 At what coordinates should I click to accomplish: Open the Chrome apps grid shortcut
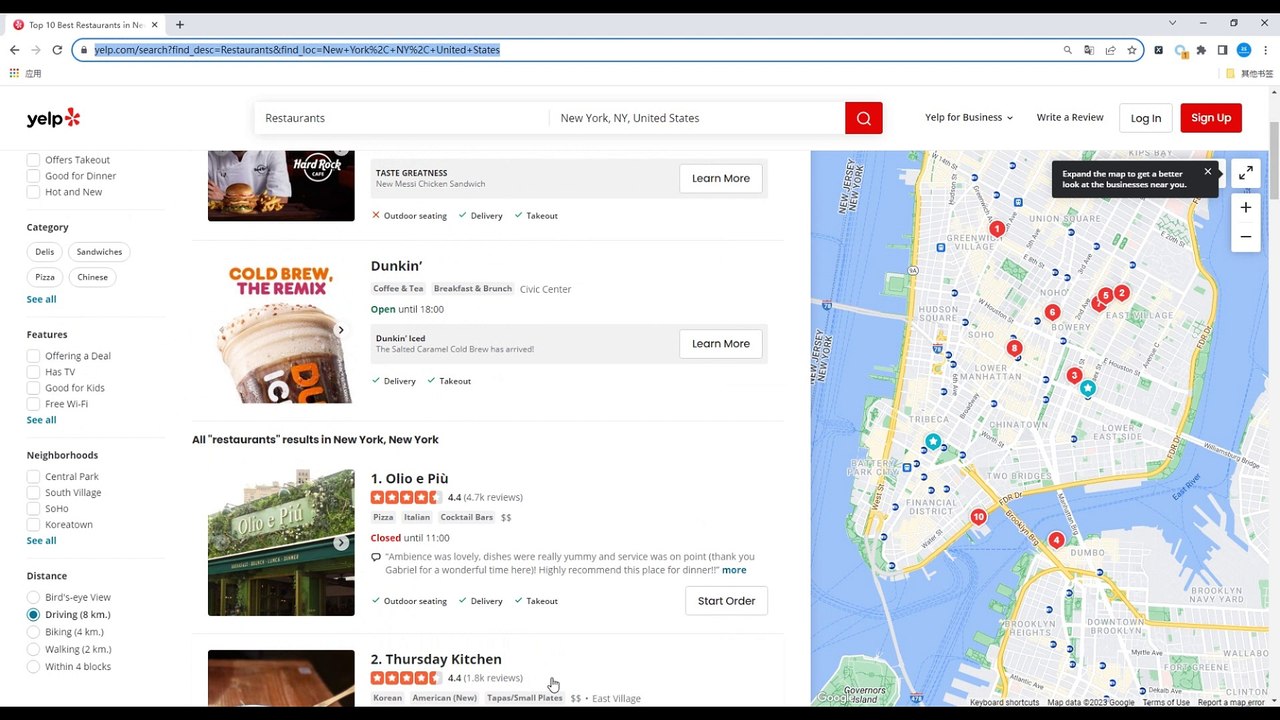(x=14, y=73)
